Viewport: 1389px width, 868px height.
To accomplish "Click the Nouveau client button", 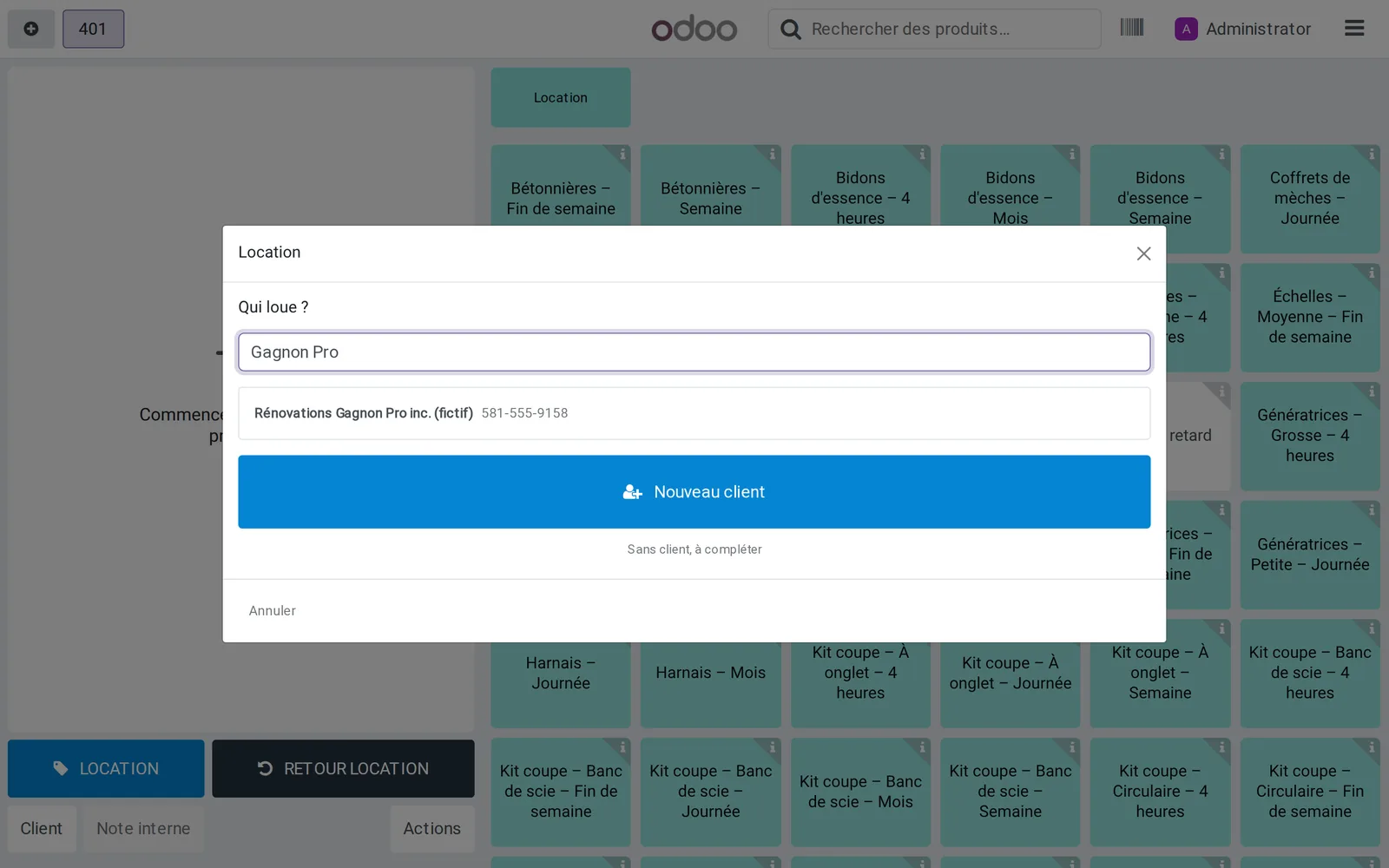I will (694, 492).
